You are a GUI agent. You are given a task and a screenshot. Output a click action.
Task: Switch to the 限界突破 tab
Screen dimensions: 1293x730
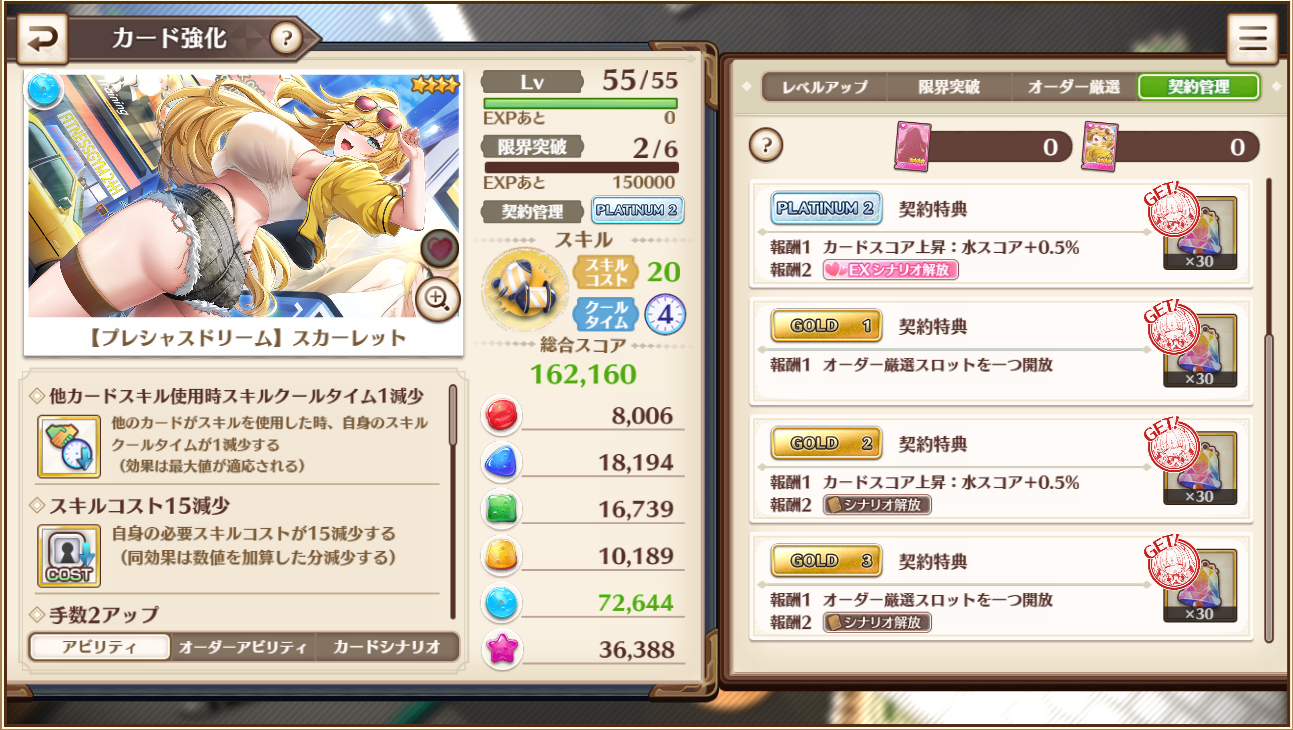949,87
